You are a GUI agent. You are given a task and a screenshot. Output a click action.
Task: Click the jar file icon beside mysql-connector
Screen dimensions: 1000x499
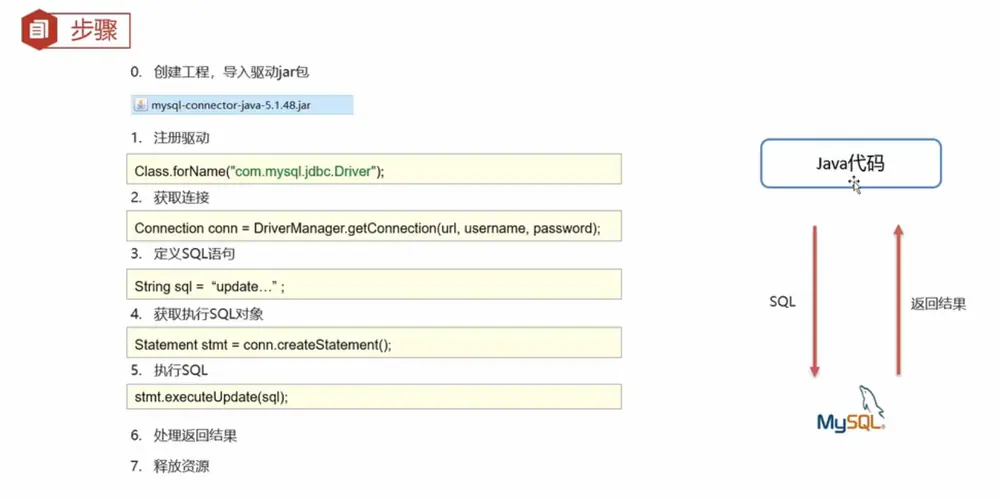click(x=140, y=105)
